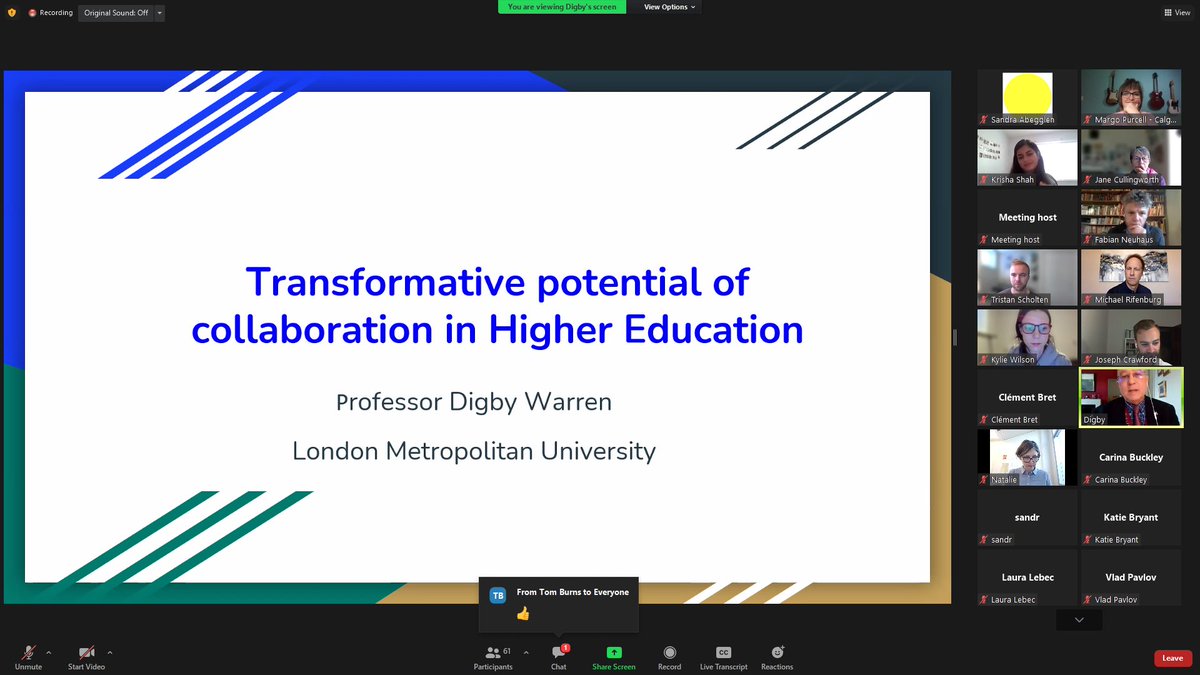This screenshot has width=1200, height=675.
Task: Click muted mic icon on Krisha Shah's tile
Action: tap(984, 180)
